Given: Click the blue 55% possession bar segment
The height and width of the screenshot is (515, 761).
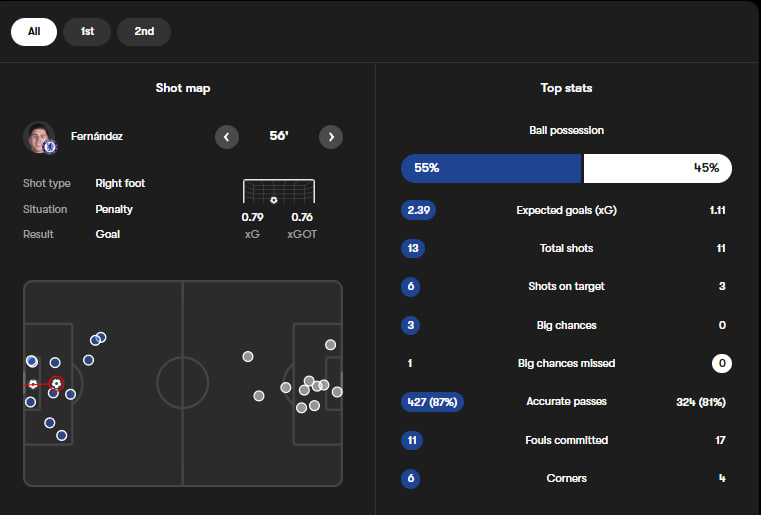Looking at the screenshot, I should 491,168.
